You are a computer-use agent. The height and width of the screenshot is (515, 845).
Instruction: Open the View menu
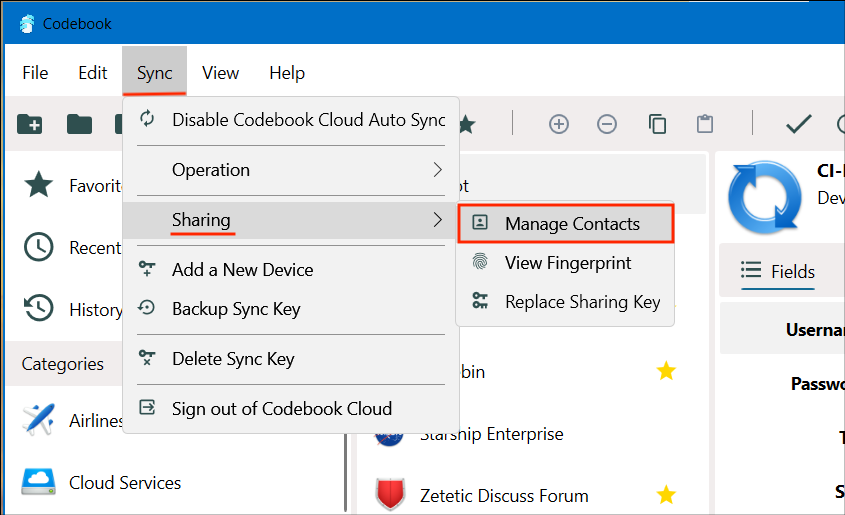coord(220,73)
